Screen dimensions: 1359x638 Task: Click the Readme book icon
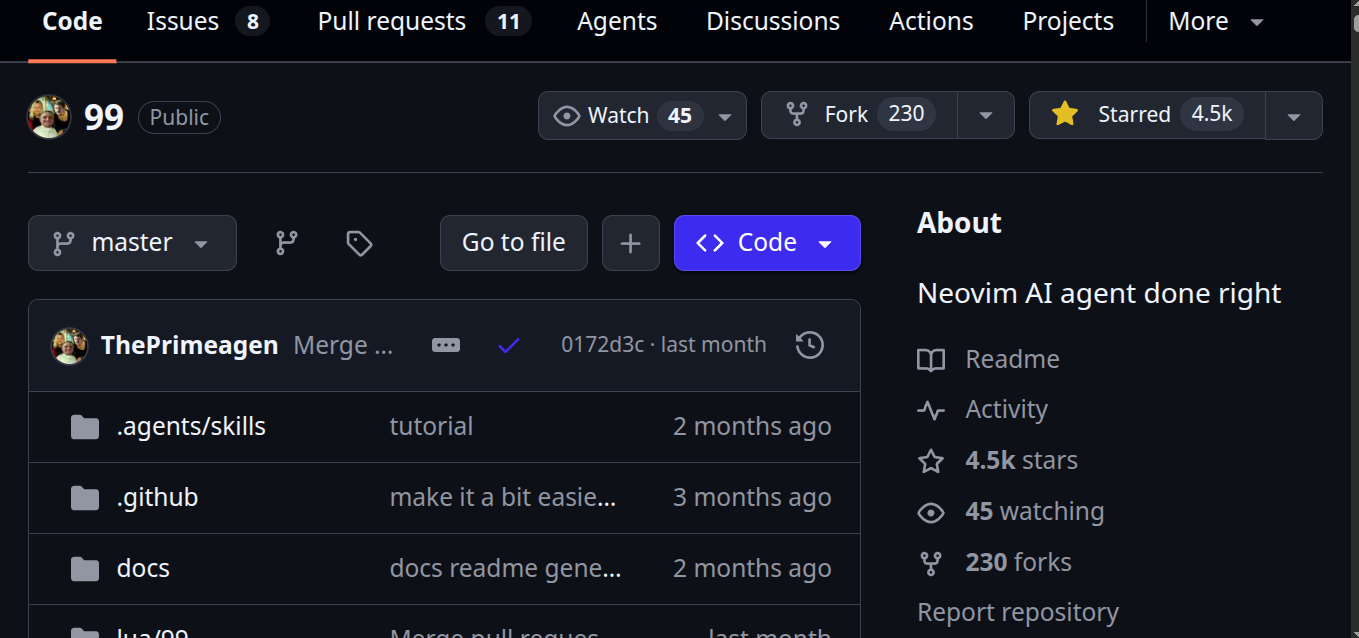(x=931, y=360)
